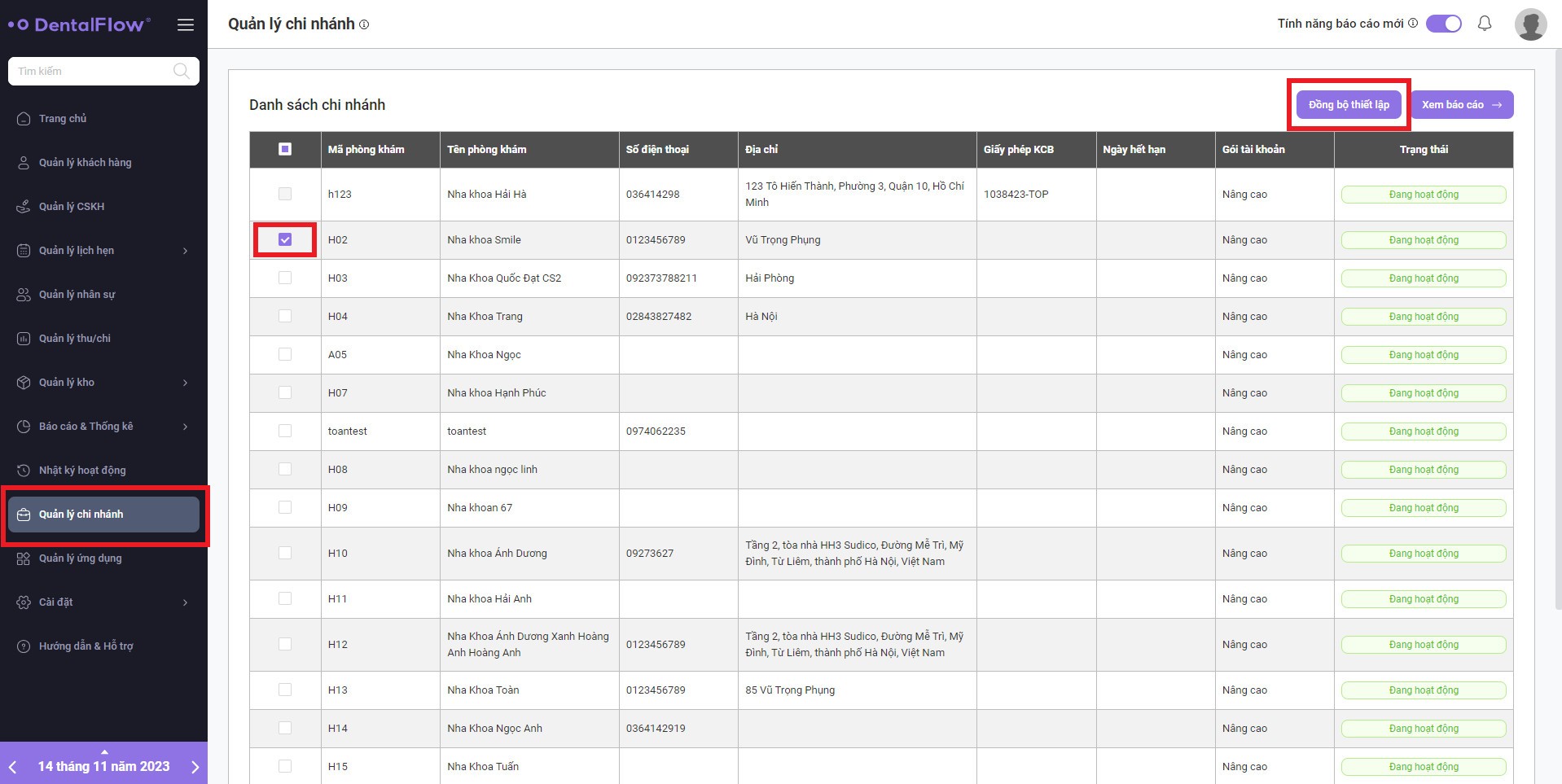Toggle the select-all header checkbox
The height and width of the screenshot is (784, 1562).
(x=285, y=149)
